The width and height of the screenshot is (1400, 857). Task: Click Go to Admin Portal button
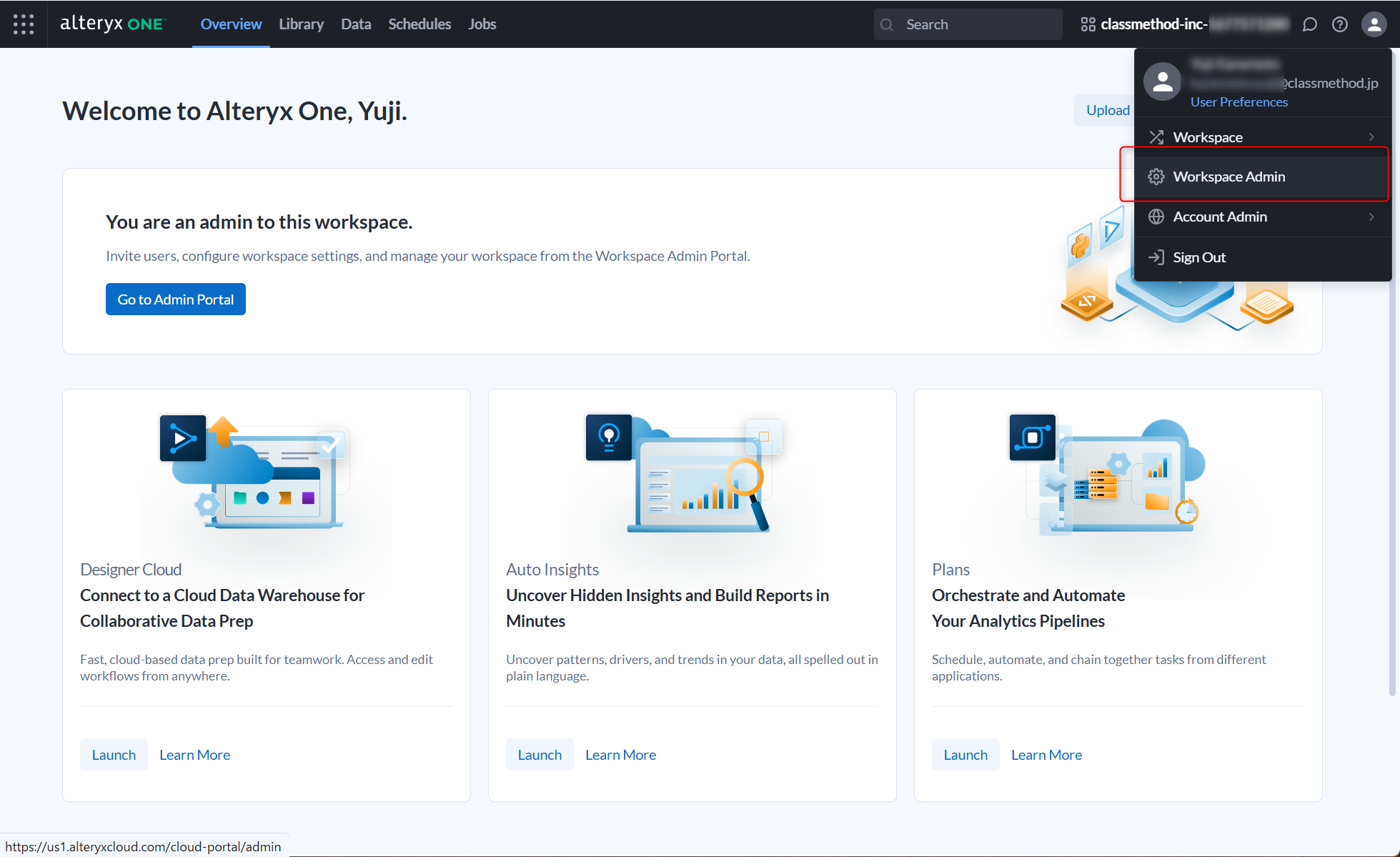tap(176, 299)
